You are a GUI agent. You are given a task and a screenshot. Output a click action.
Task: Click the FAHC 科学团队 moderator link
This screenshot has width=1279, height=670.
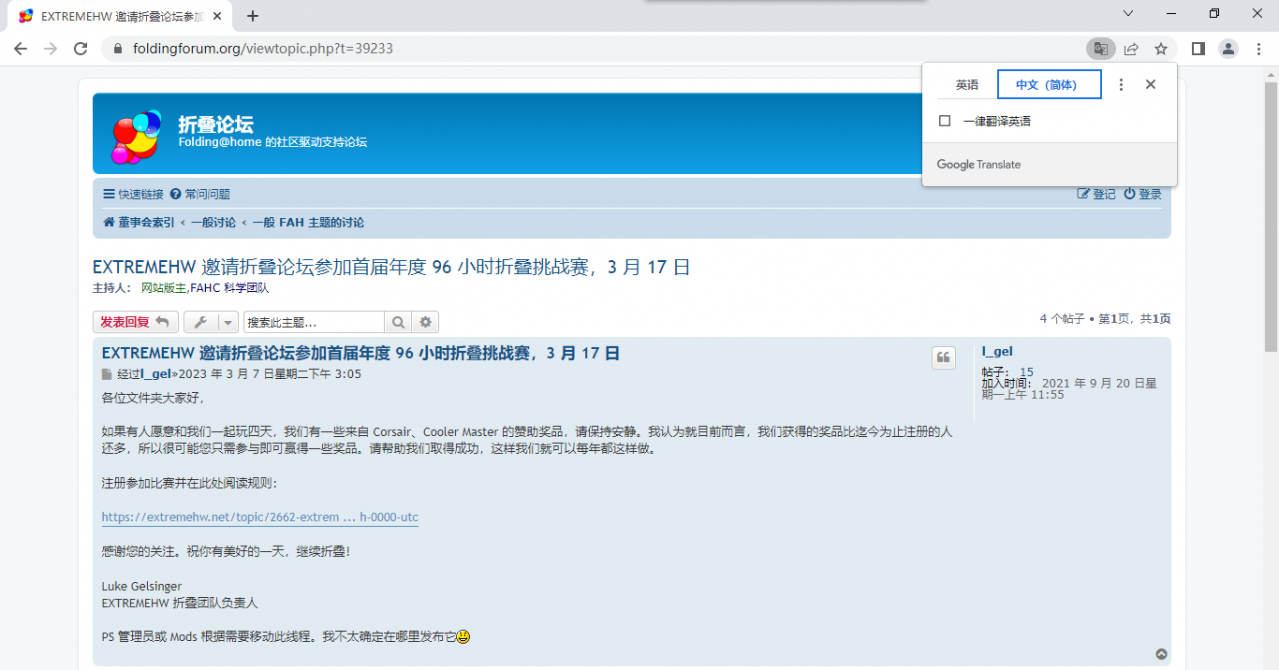(x=230, y=288)
